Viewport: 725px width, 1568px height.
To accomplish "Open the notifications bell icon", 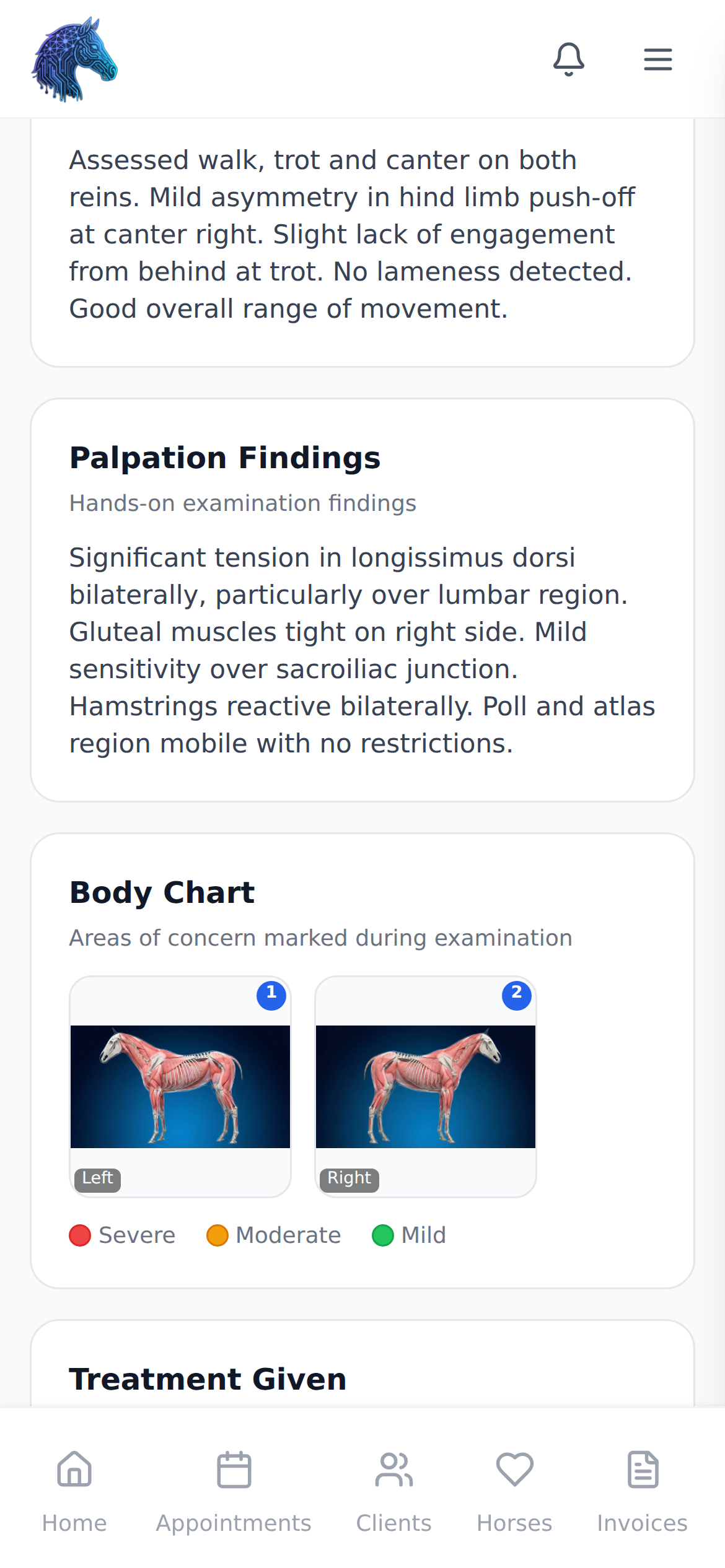I will click(x=569, y=59).
